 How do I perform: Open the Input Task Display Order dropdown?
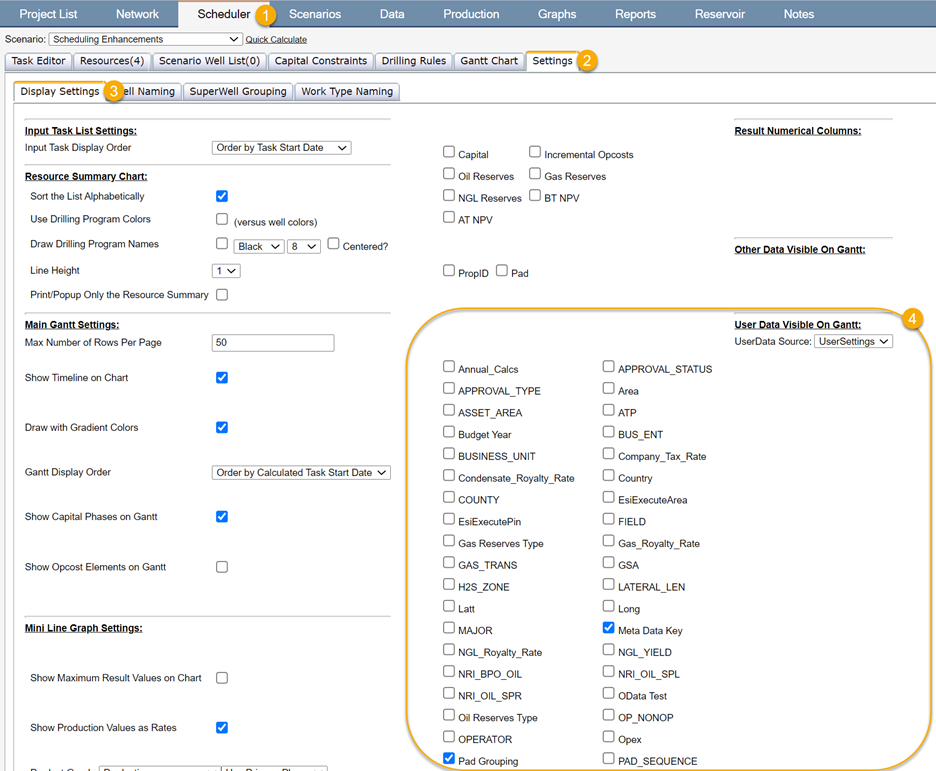pos(281,148)
